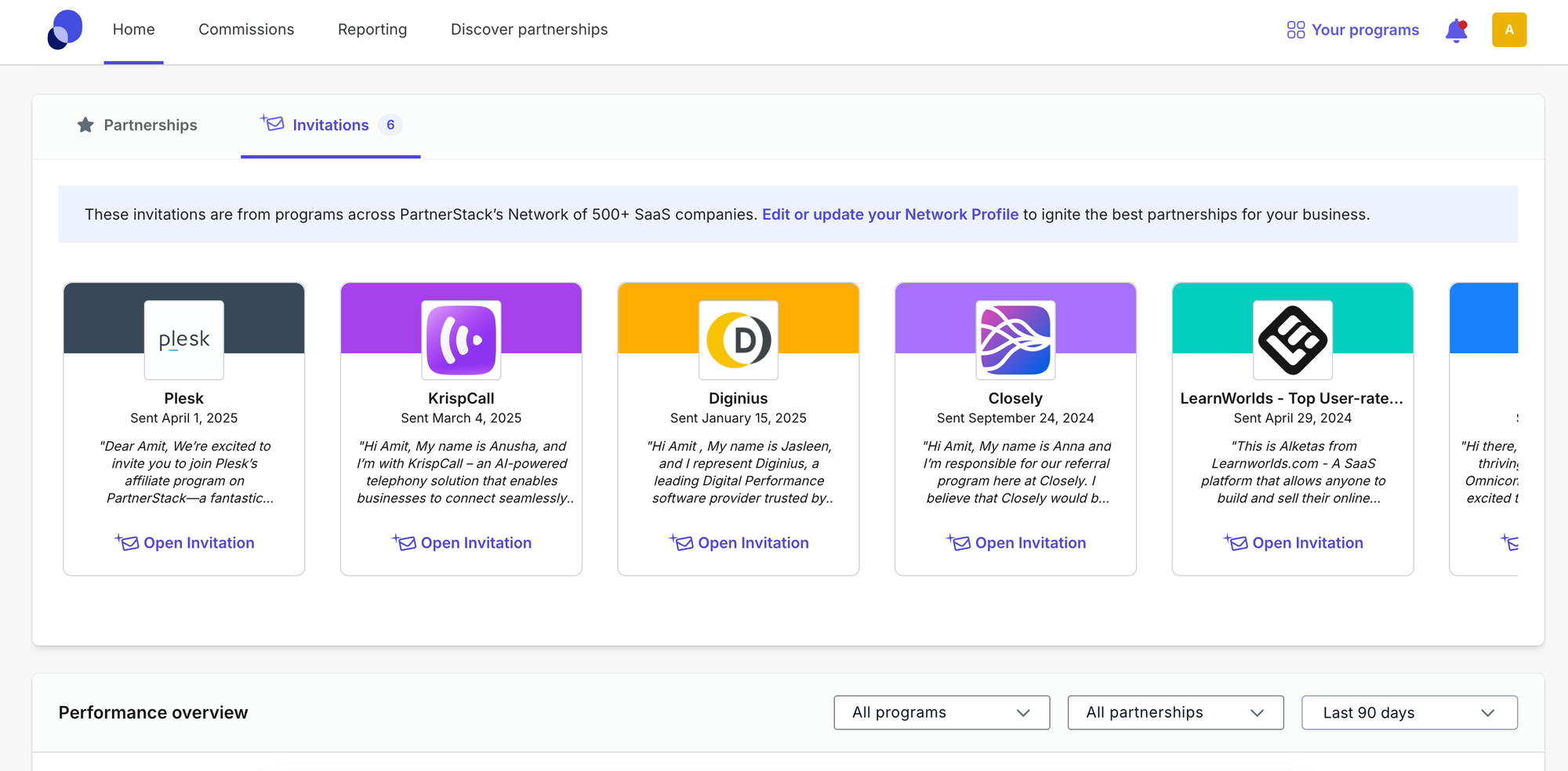This screenshot has height=771, width=1568.
Task: Click the KrispCall logo icon
Action: tap(461, 339)
